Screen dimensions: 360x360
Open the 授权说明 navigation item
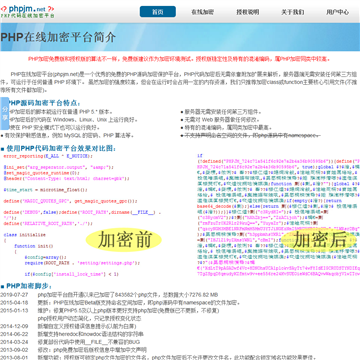pos(248,12)
